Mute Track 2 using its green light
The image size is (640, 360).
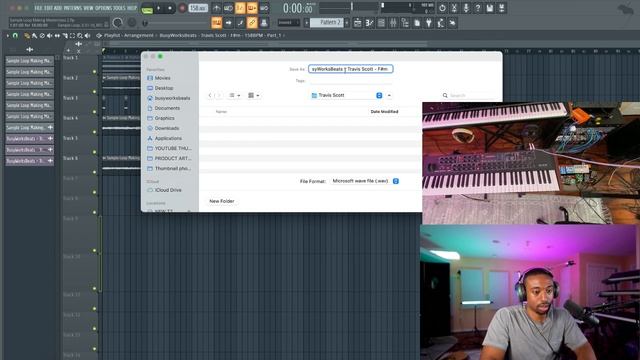(94, 92)
